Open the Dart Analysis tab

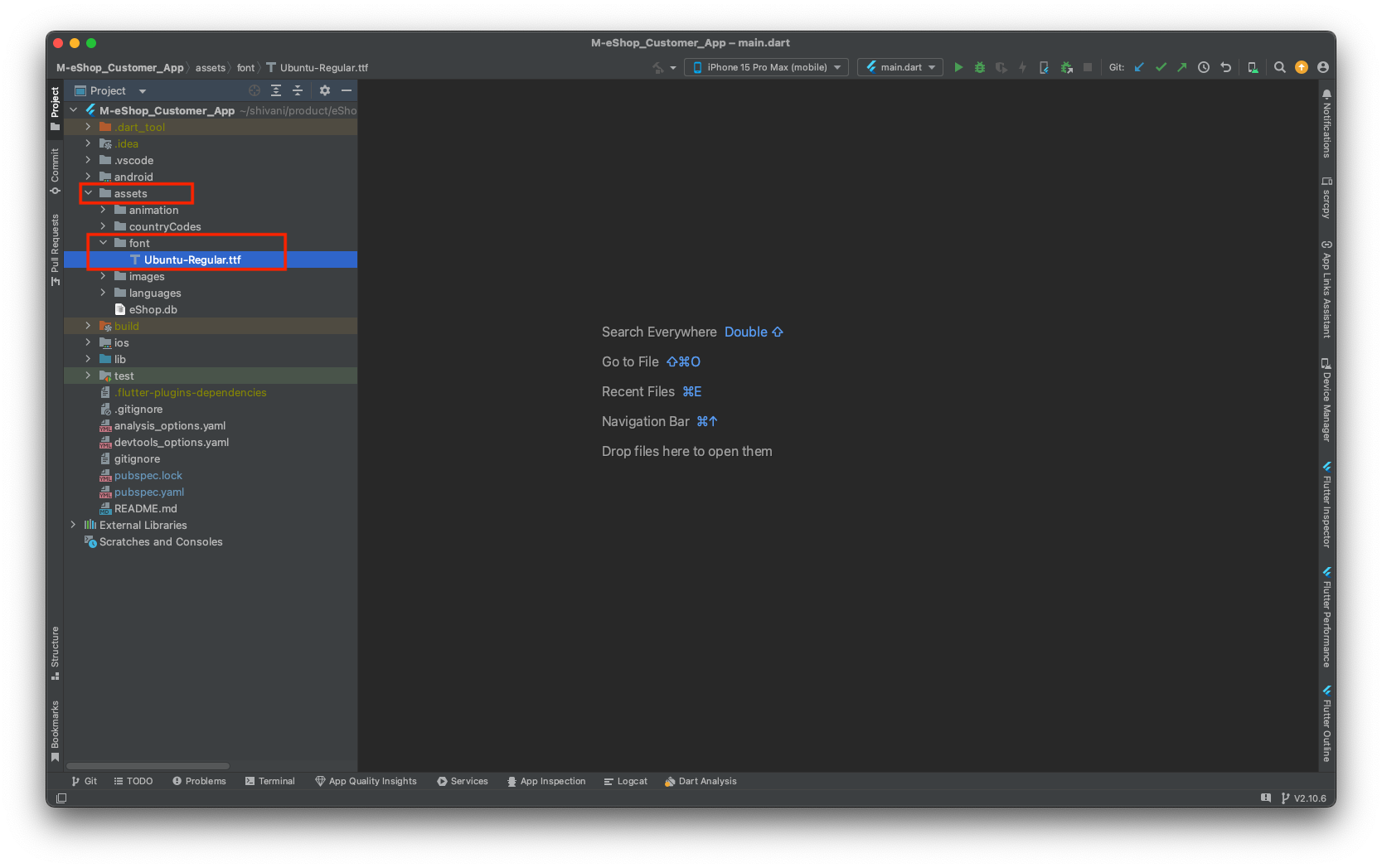701,781
